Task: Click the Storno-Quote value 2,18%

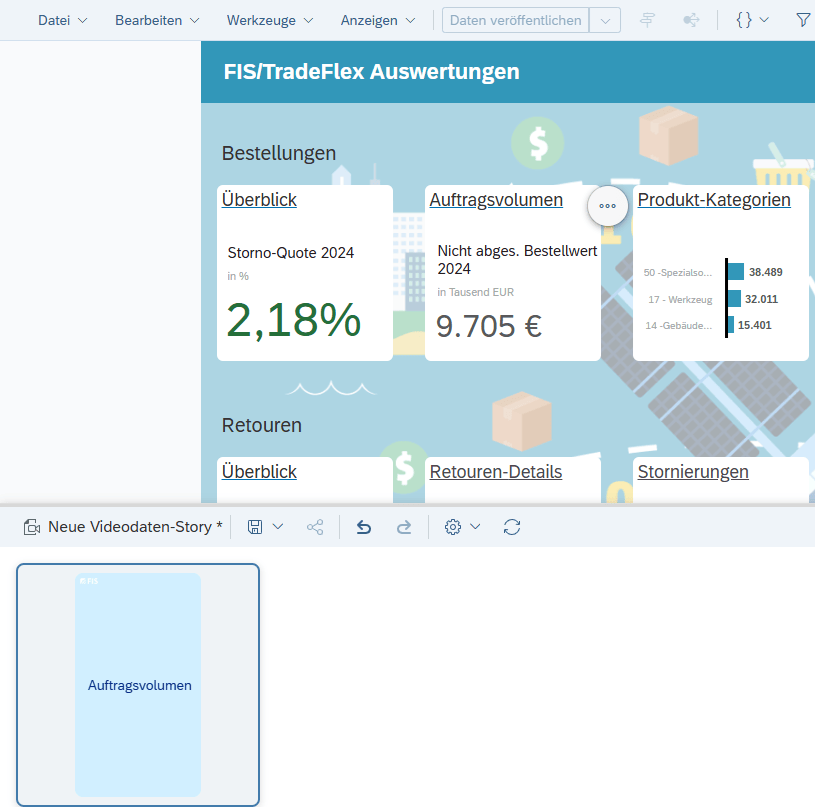Action: (x=294, y=320)
